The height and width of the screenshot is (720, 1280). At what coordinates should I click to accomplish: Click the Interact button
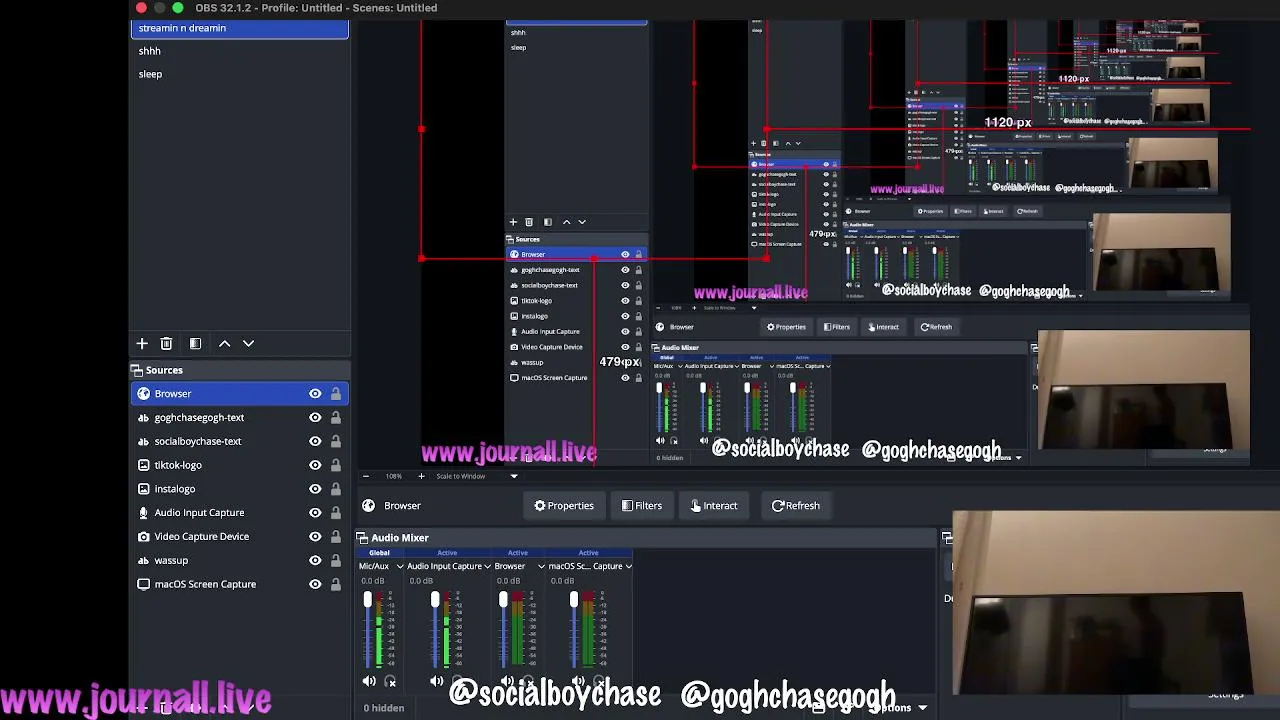(714, 506)
